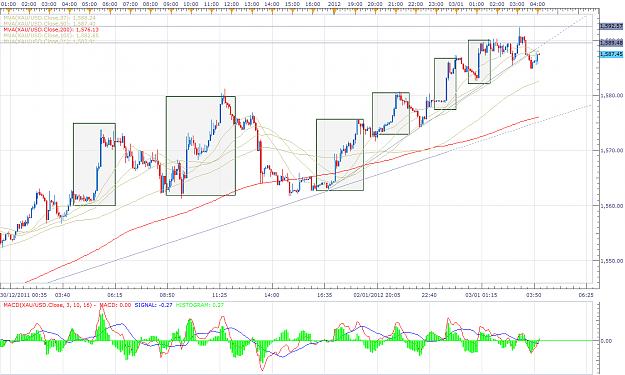625x375 pixels.
Task: Click the MVA(XAU/USD.Close,50) 1,587.40 legend
Action: (49, 24)
